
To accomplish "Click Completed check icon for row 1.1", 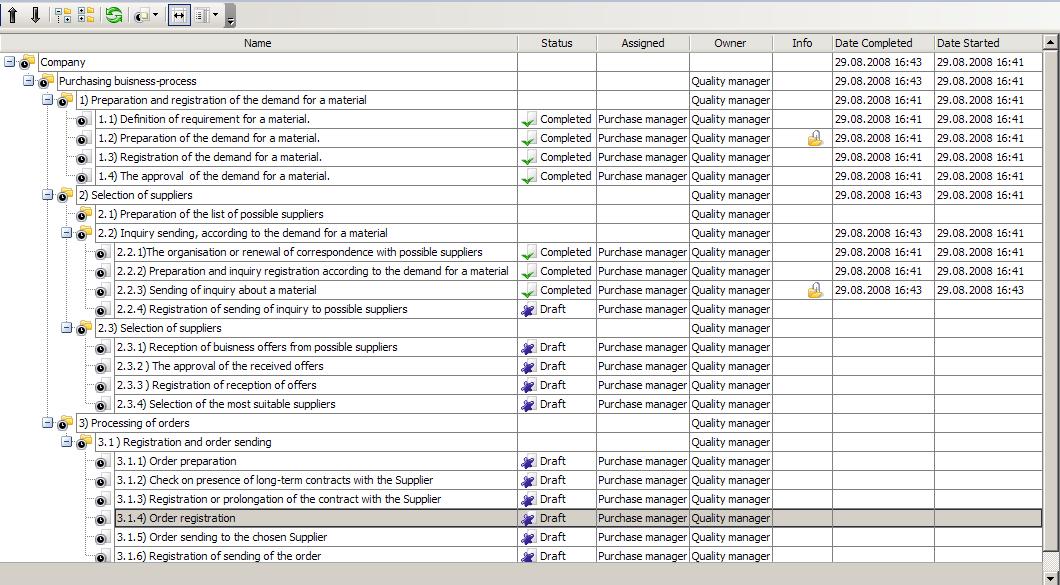I will 529,120.
